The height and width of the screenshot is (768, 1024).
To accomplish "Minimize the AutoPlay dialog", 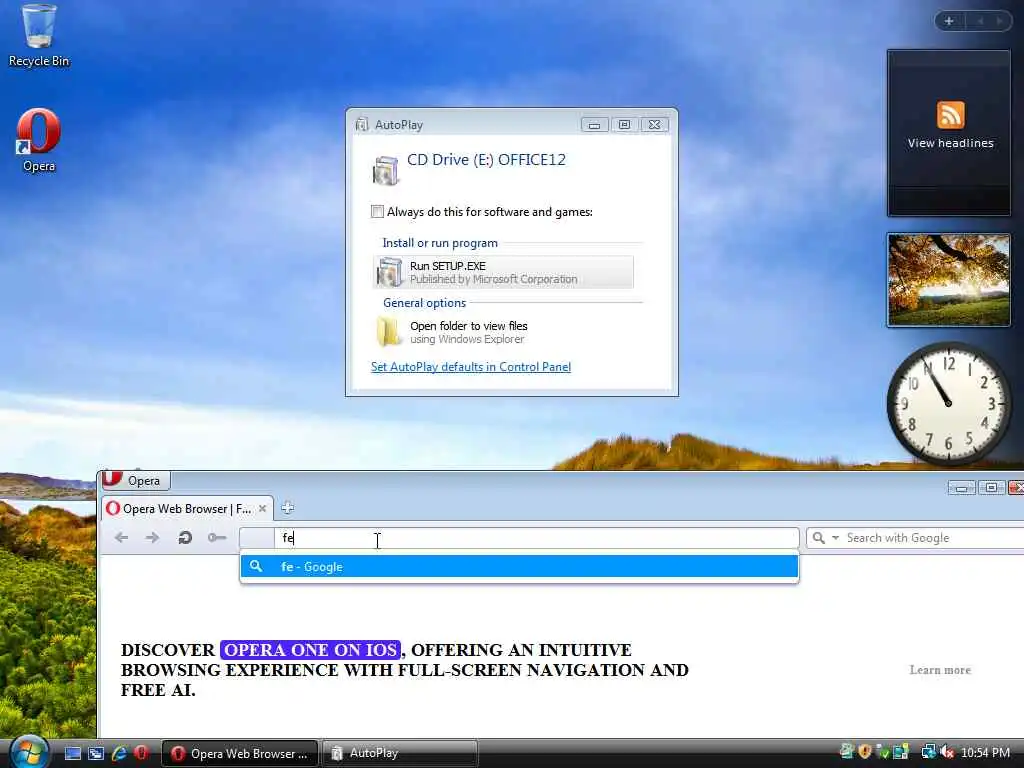I will [594, 125].
